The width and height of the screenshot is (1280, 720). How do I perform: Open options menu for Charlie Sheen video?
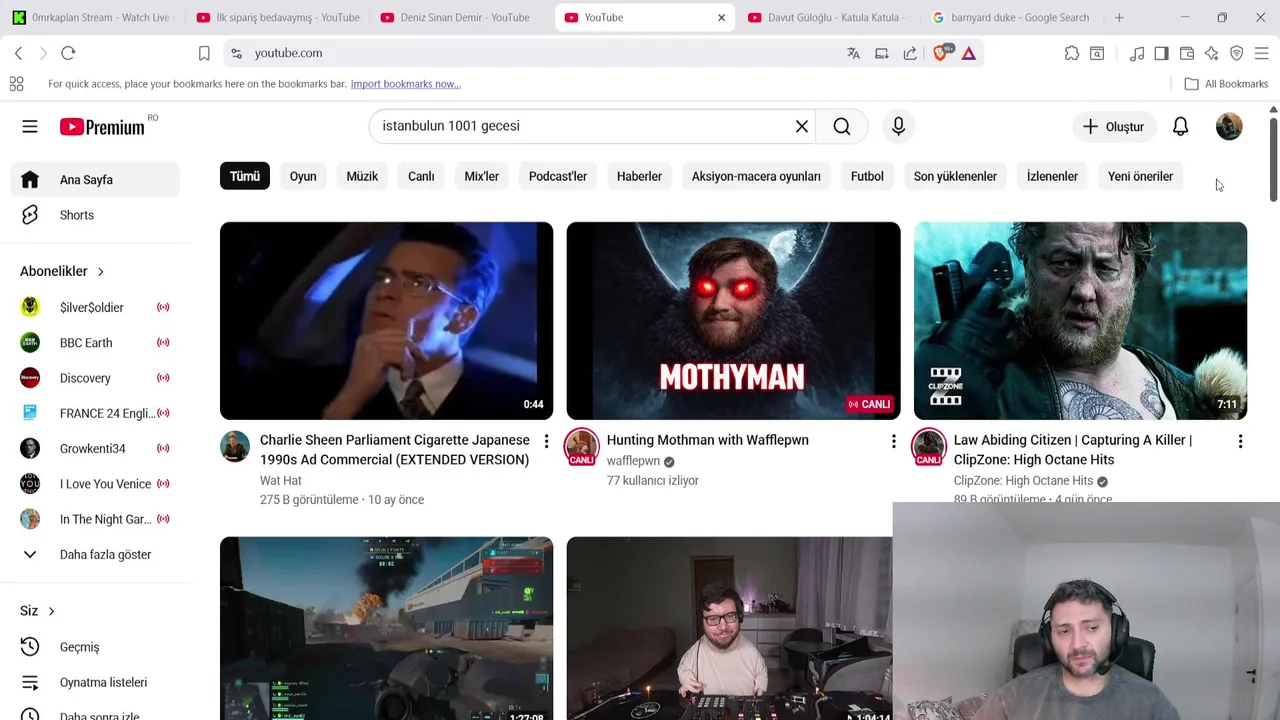point(546,441)
